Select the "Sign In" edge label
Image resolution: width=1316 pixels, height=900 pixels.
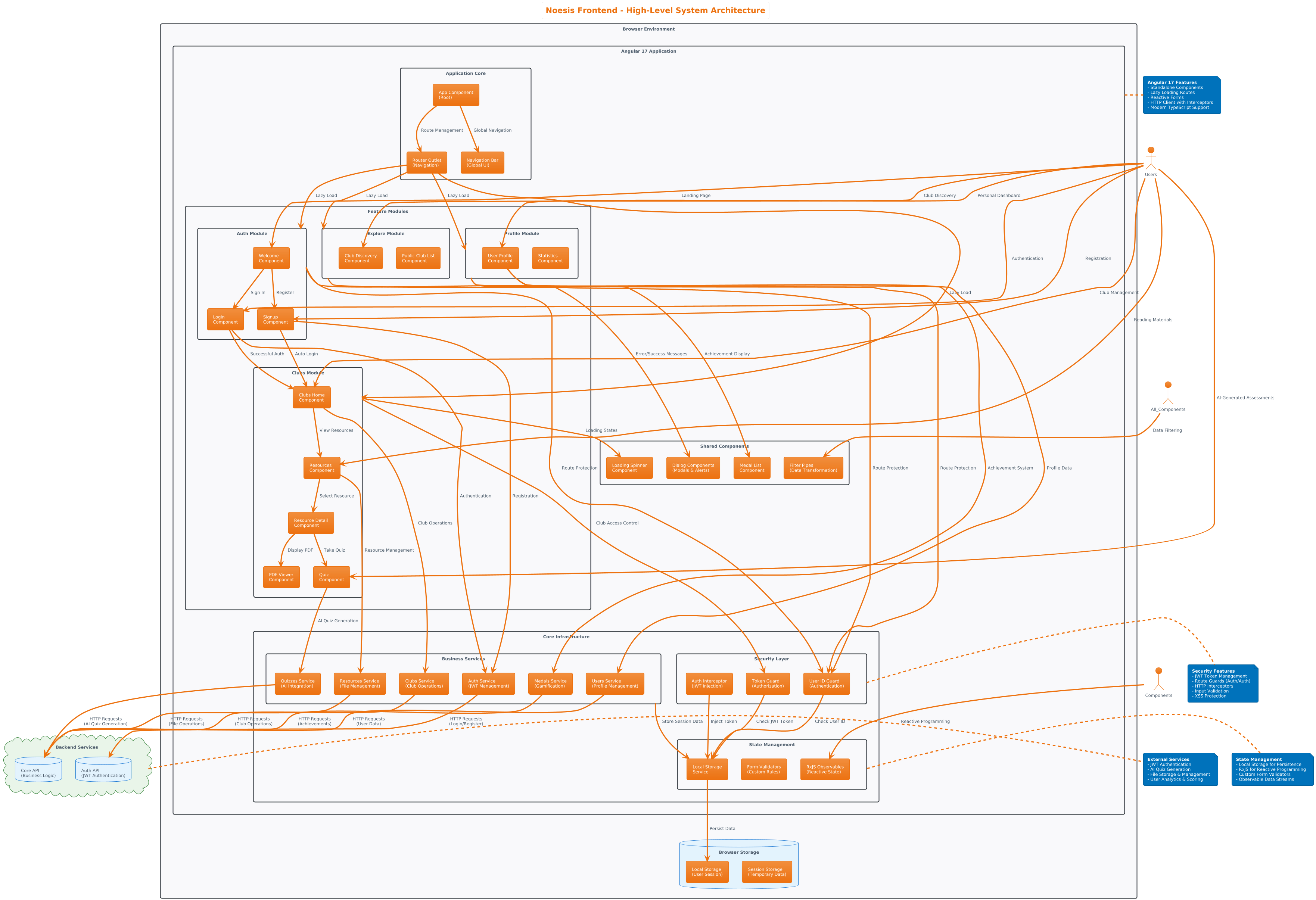(258, 293)
